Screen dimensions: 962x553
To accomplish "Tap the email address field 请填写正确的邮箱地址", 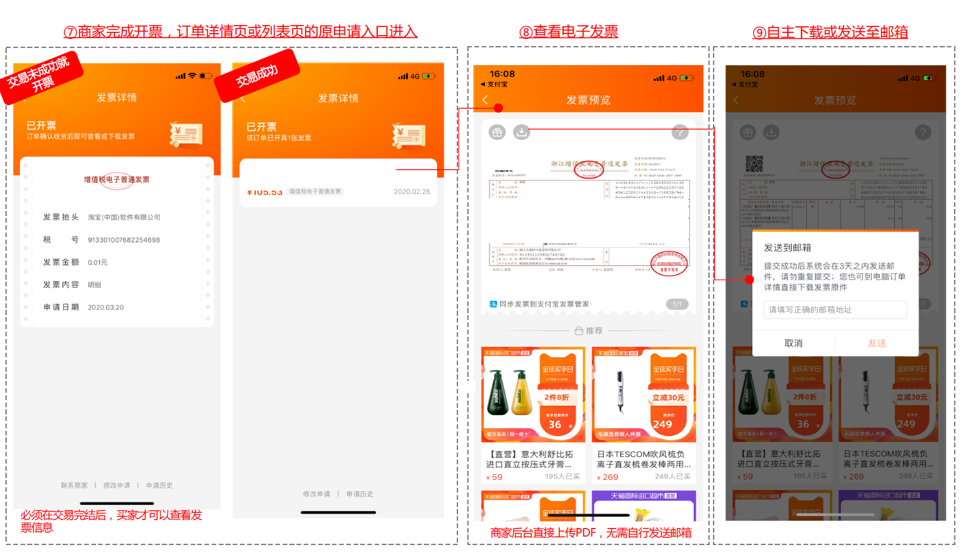I will (x=835, y=310).
